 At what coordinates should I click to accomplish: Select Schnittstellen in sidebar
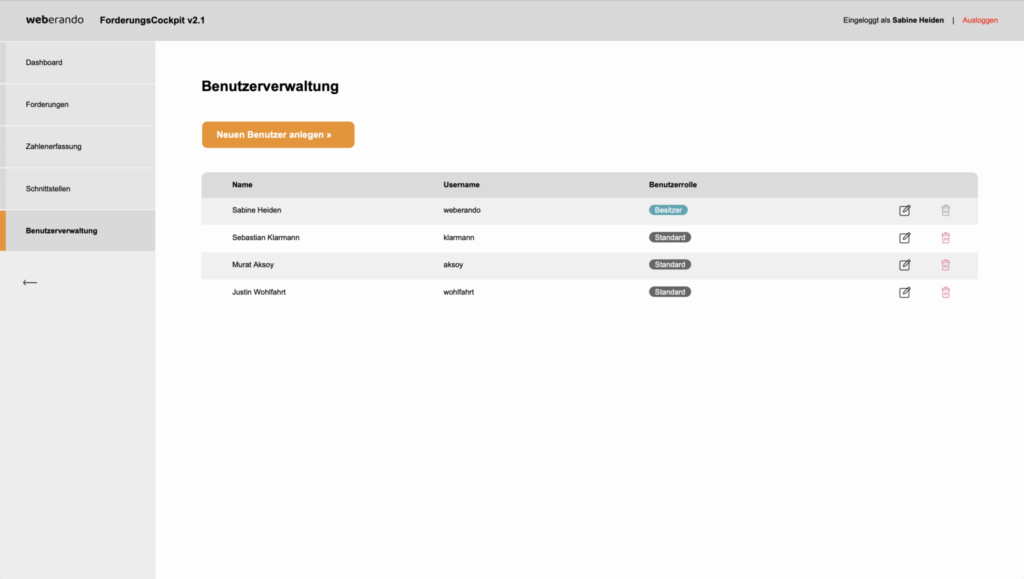[x=48, y=189]
